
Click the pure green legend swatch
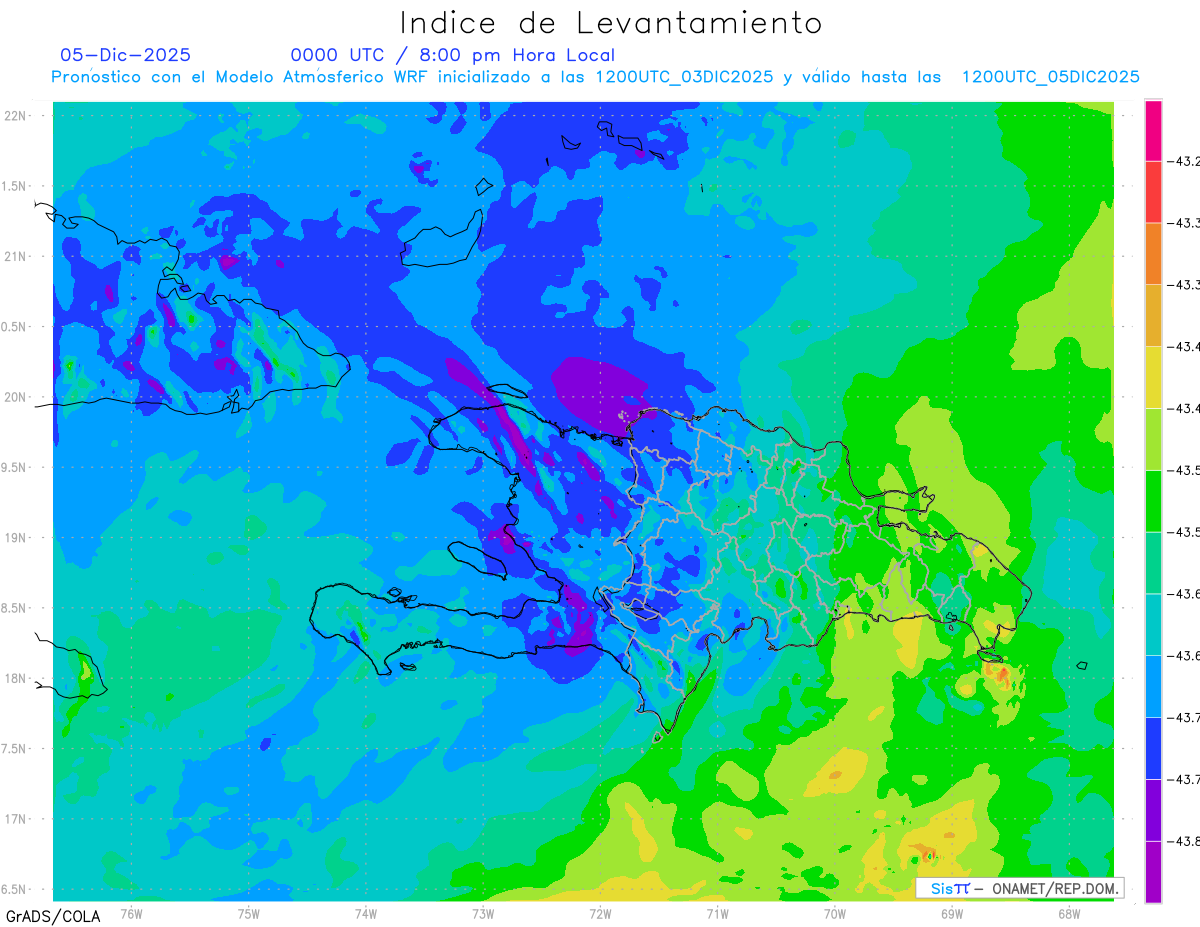(1153, 500)
